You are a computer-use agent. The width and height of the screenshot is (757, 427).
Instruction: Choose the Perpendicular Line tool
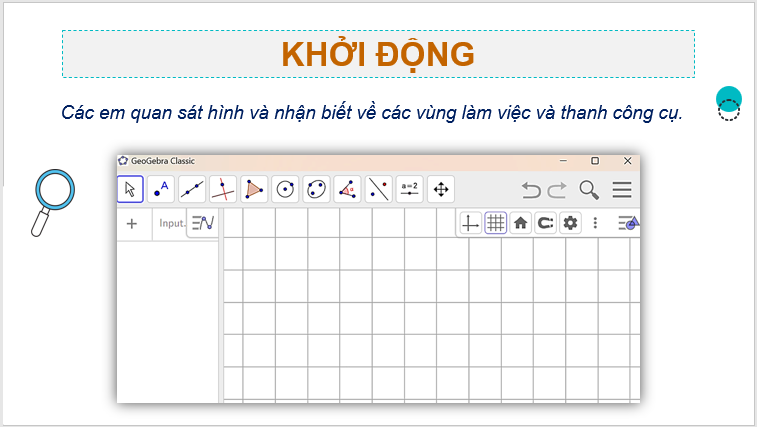click(223, 189)
